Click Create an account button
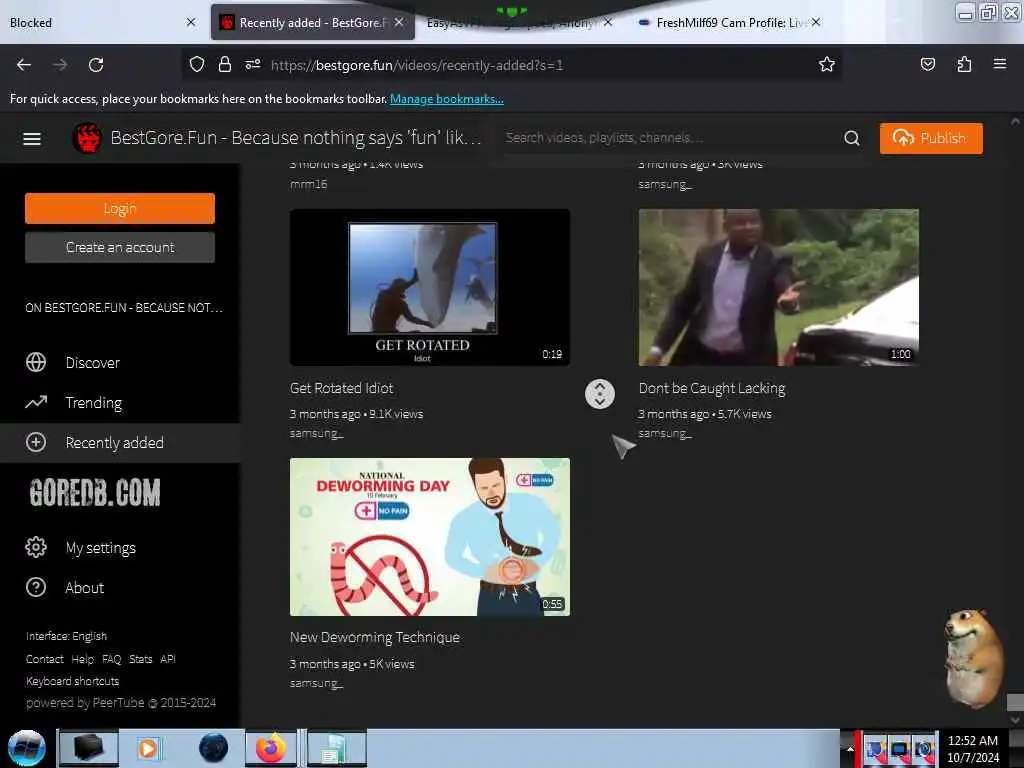Viewport: 1024px width, 768px height. (x=120, y=248)
